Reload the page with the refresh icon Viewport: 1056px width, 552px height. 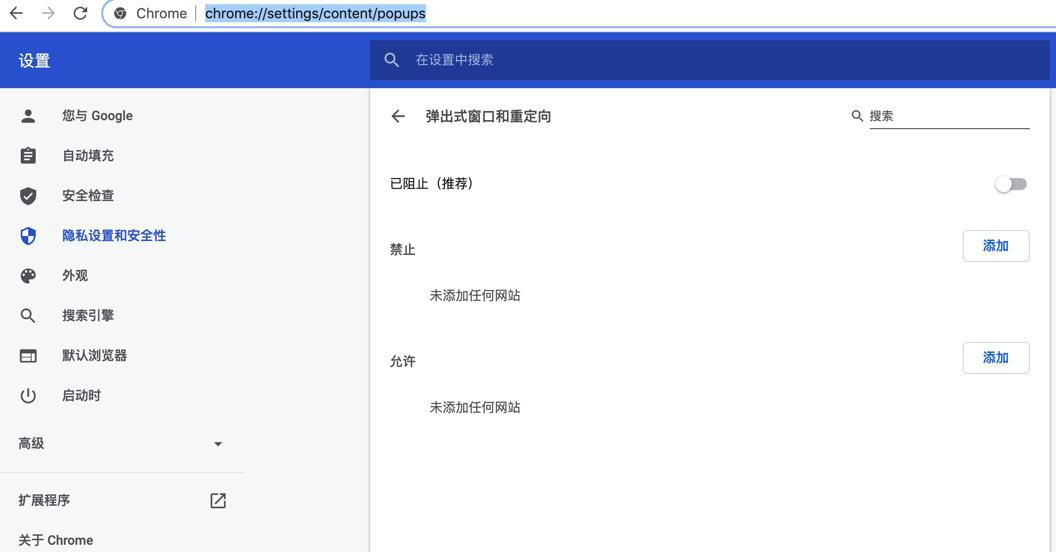pyautogui.click(x=80, y=13)
